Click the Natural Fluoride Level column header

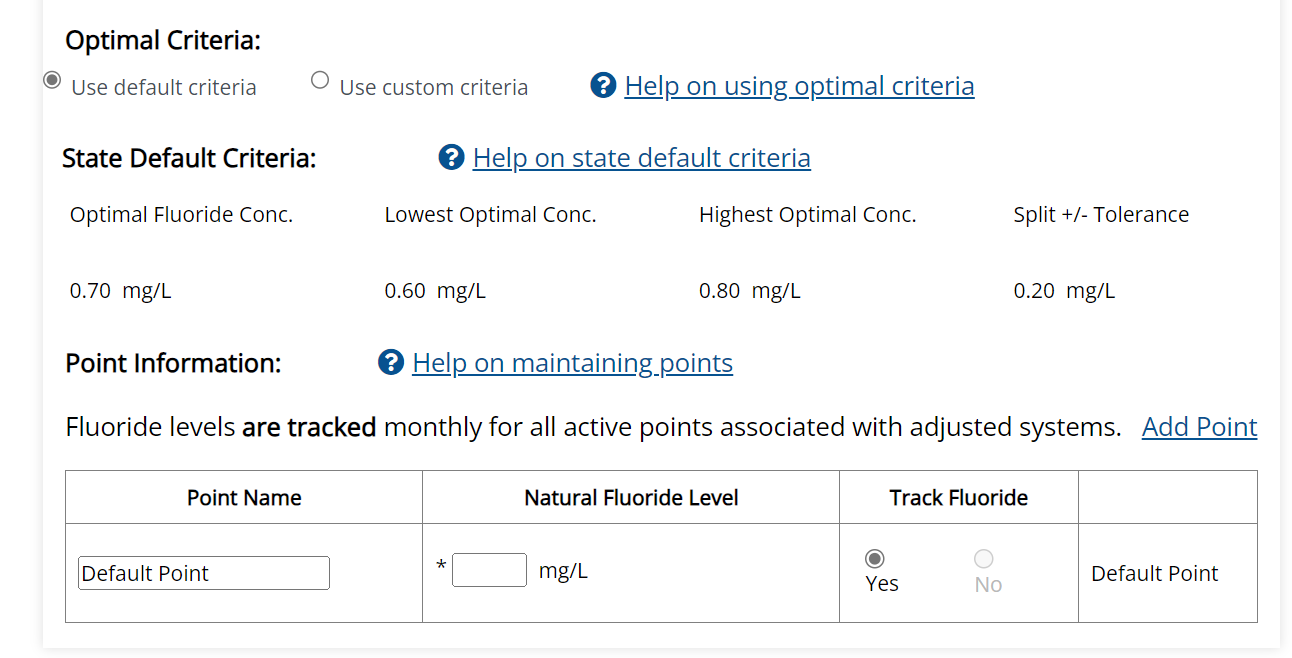point(631,497)
